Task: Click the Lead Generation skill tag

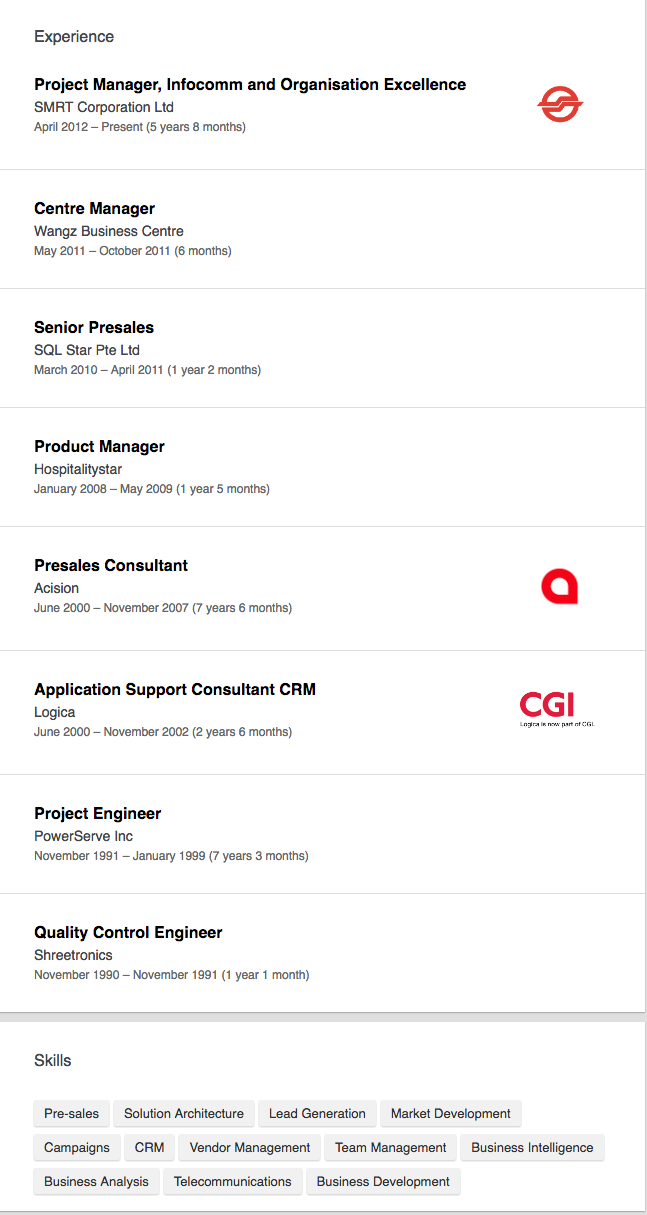Action: pos(317,1114)
